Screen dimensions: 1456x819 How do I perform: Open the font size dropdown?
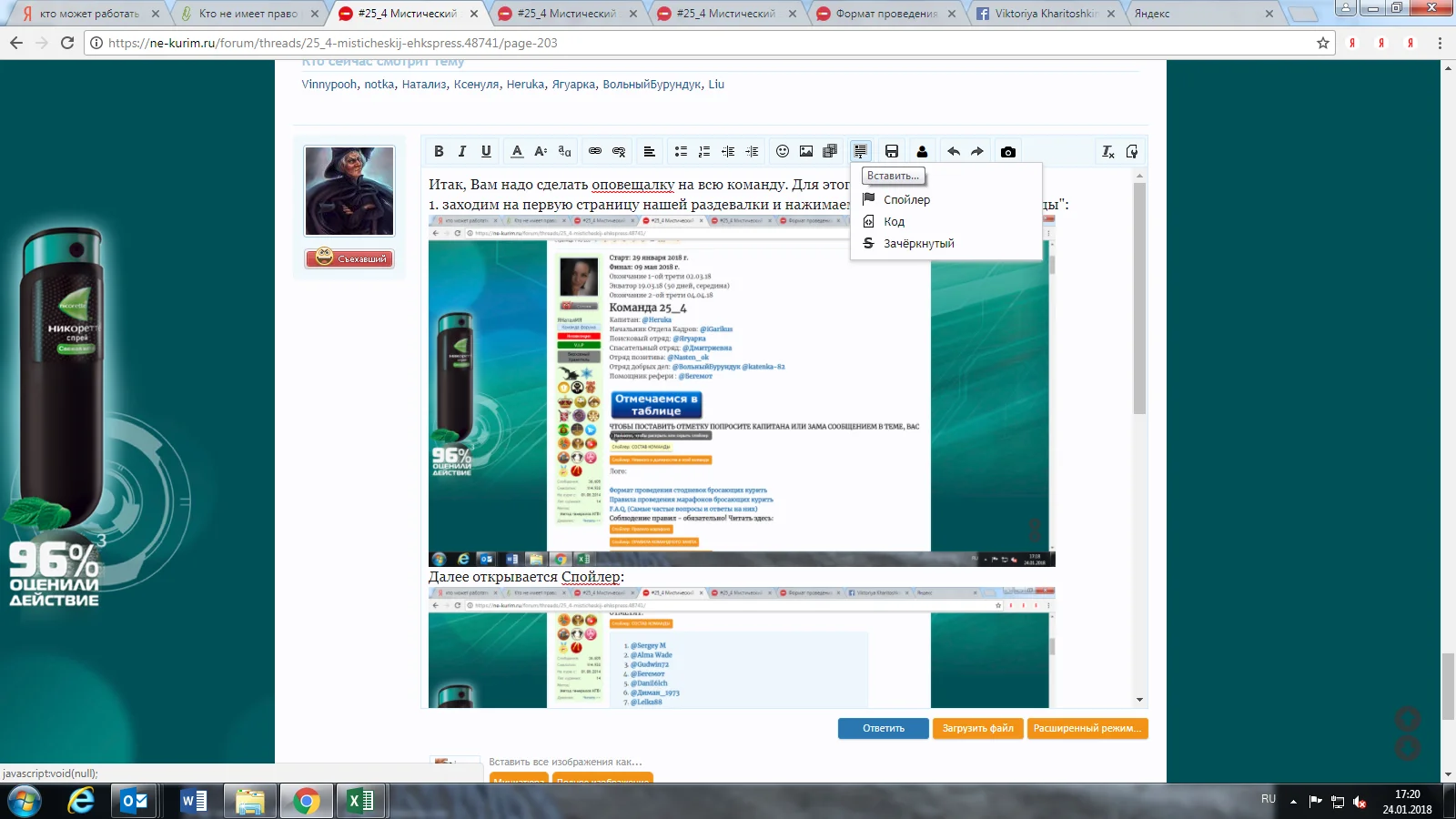point(541,151)
